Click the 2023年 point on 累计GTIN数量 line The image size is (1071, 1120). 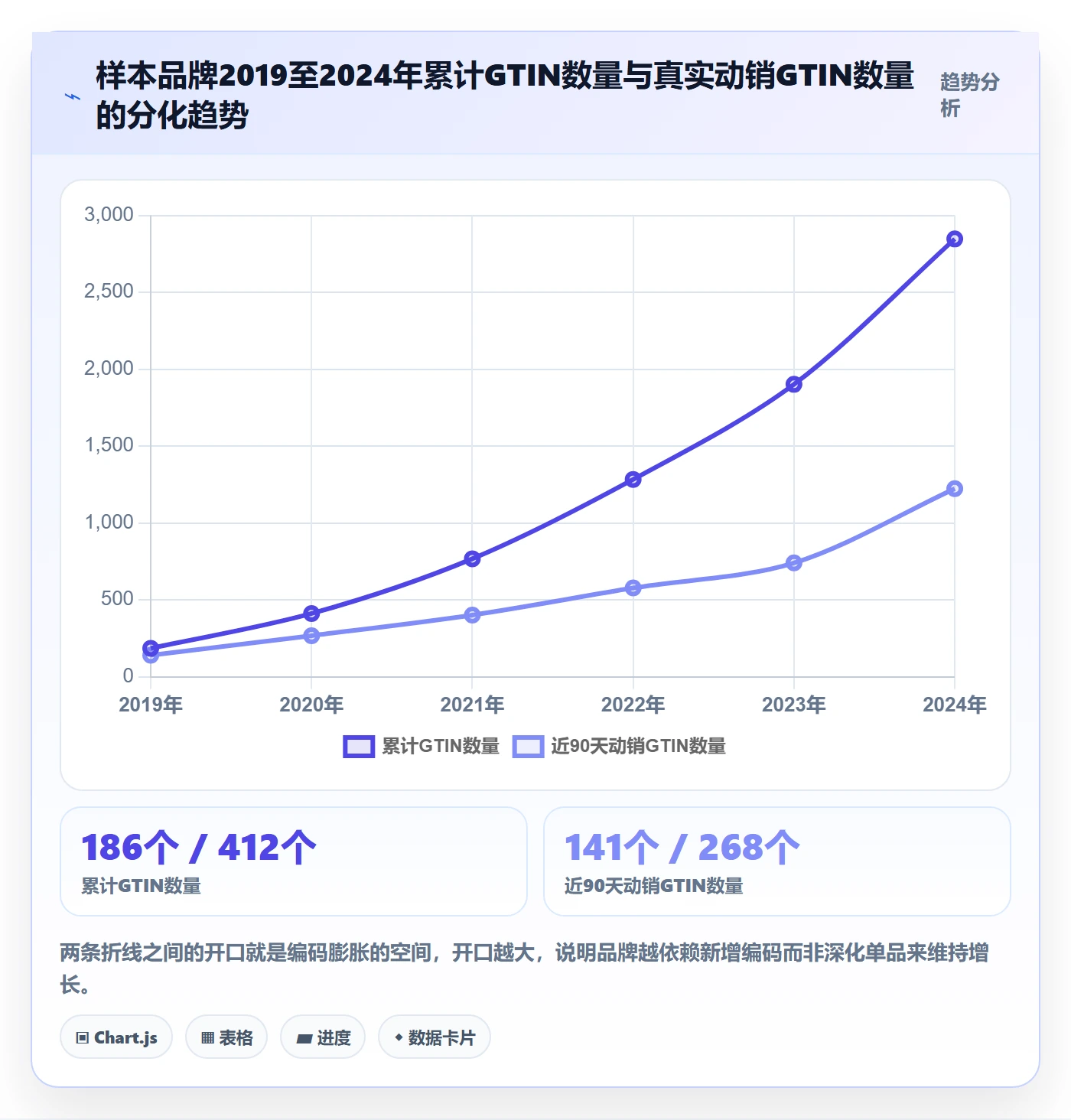pyautogui.click(x=794, y=384)
